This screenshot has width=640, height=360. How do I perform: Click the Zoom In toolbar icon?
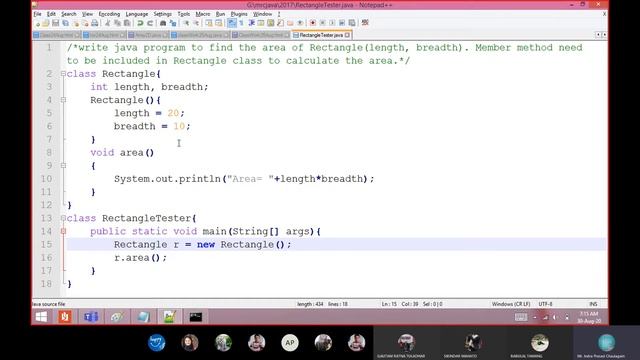[x=187, y=23]
